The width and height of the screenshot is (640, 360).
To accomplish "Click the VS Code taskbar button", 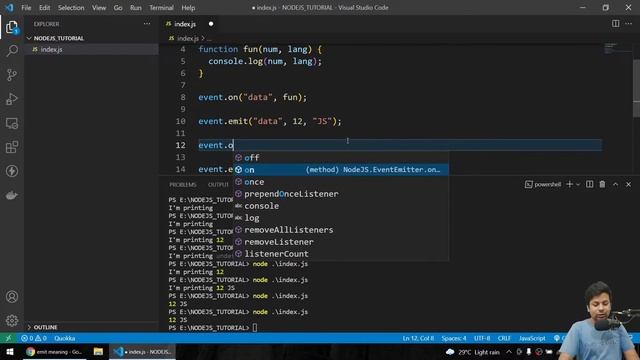I will coord(142,351).
